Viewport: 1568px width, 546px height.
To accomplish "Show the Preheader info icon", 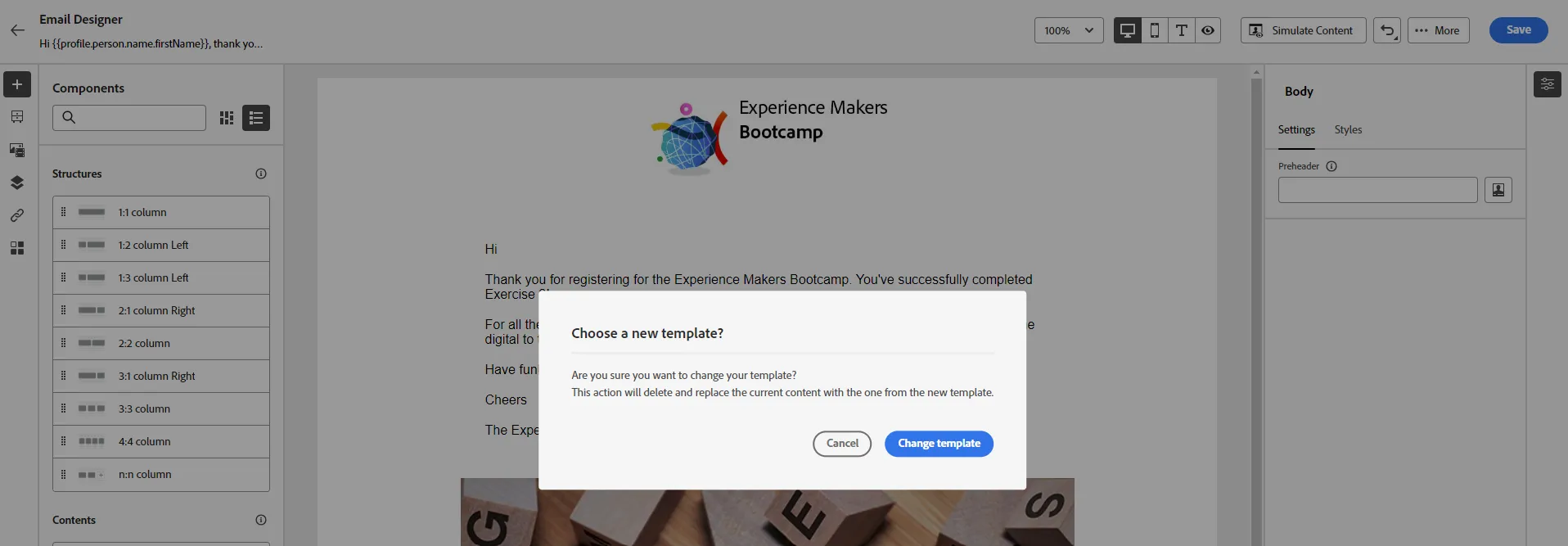I will coord(1331,166).
